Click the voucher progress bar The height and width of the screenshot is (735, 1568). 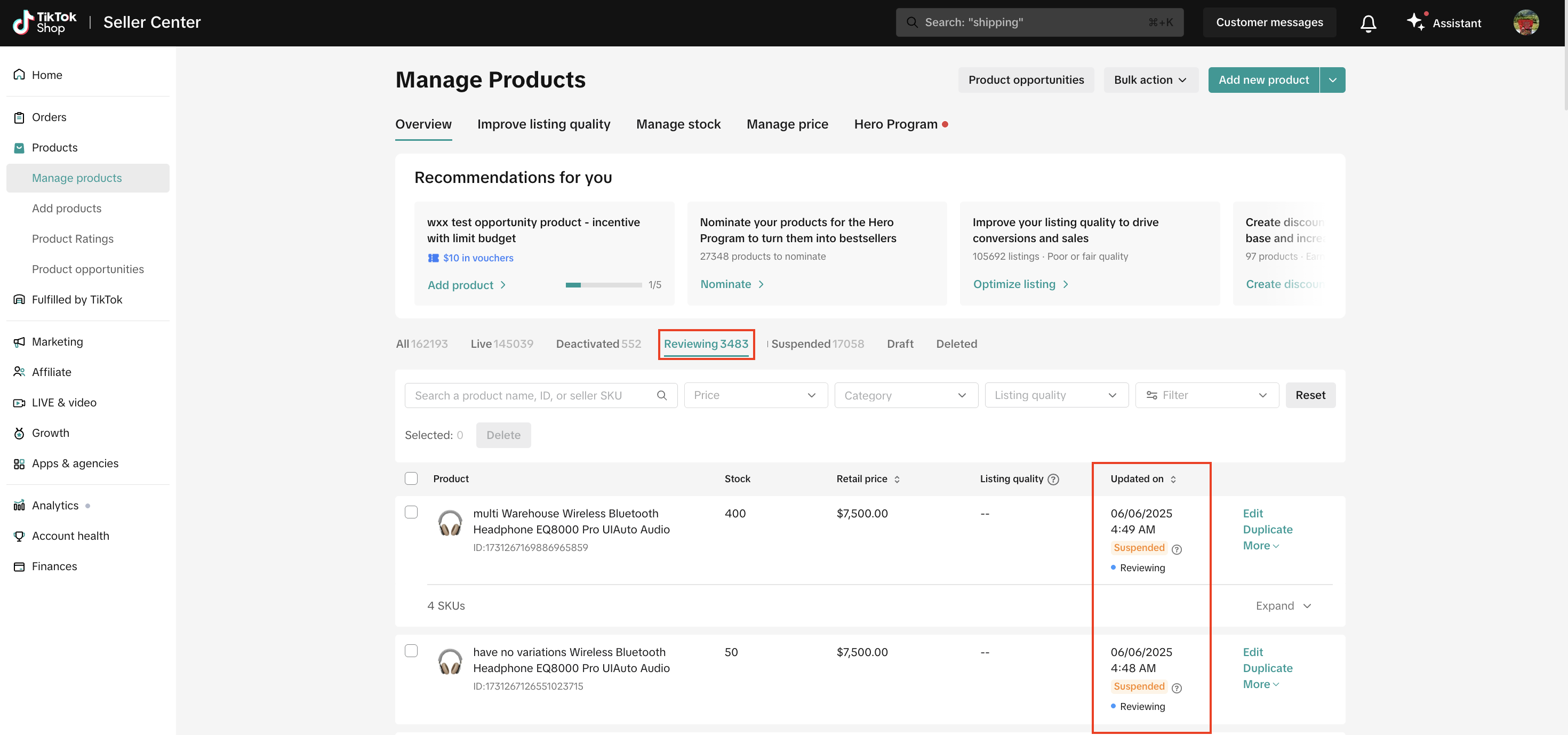pos(603,284)
